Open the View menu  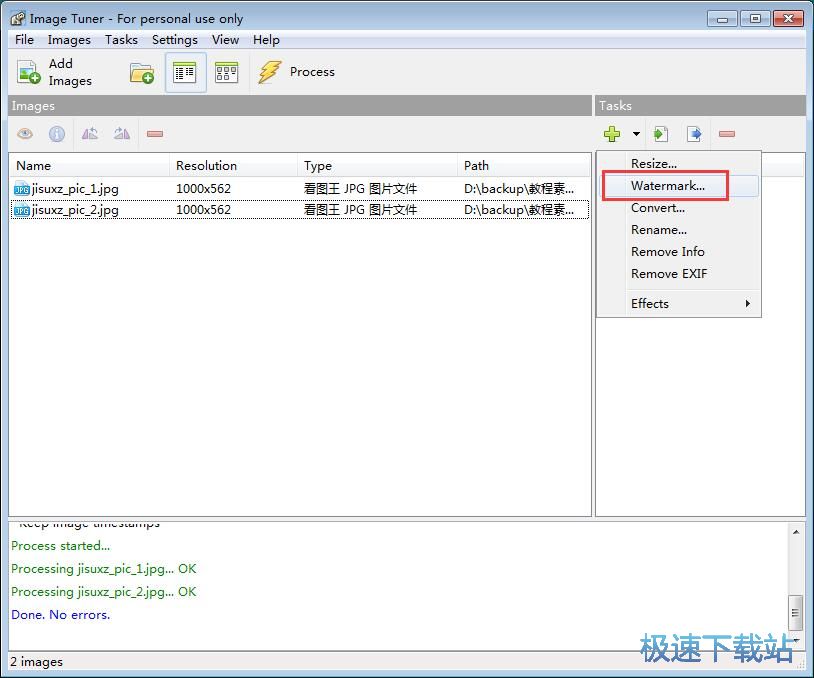point(225,40)
